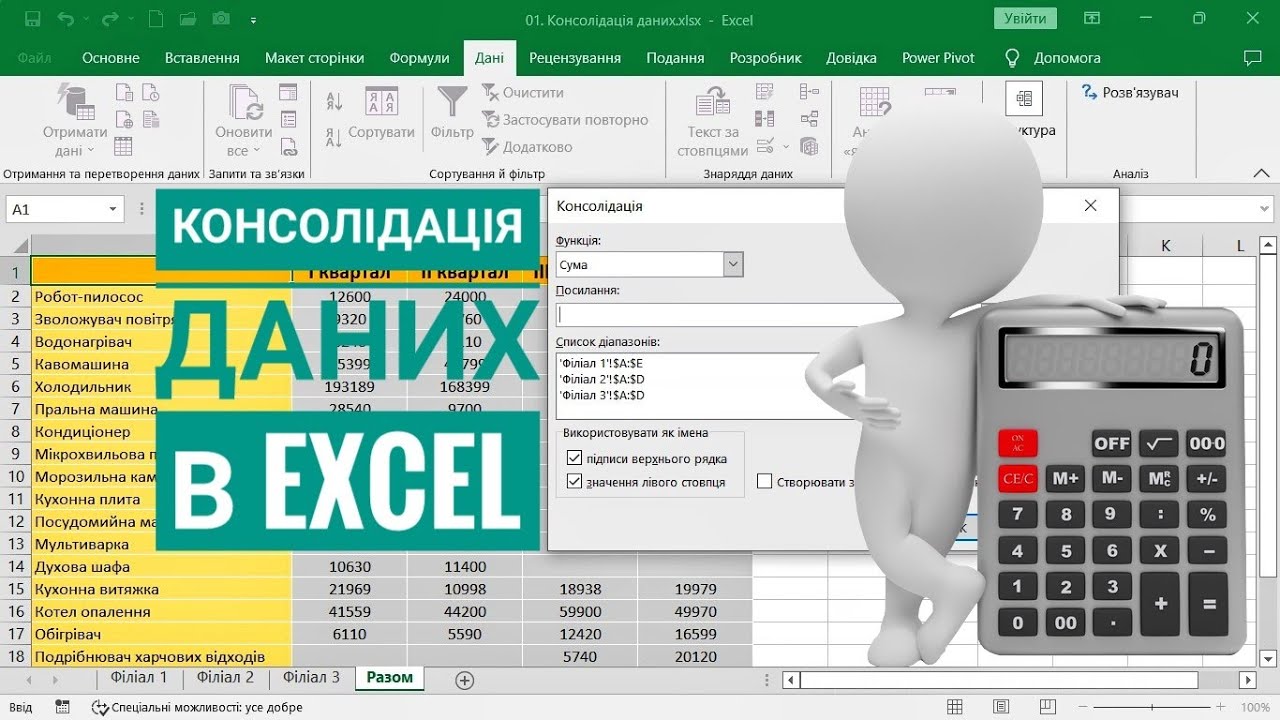Switch to the Філіал 3 sheet tab
The width and height of the screenshot is (1280, 720).
tap(311, 677)
